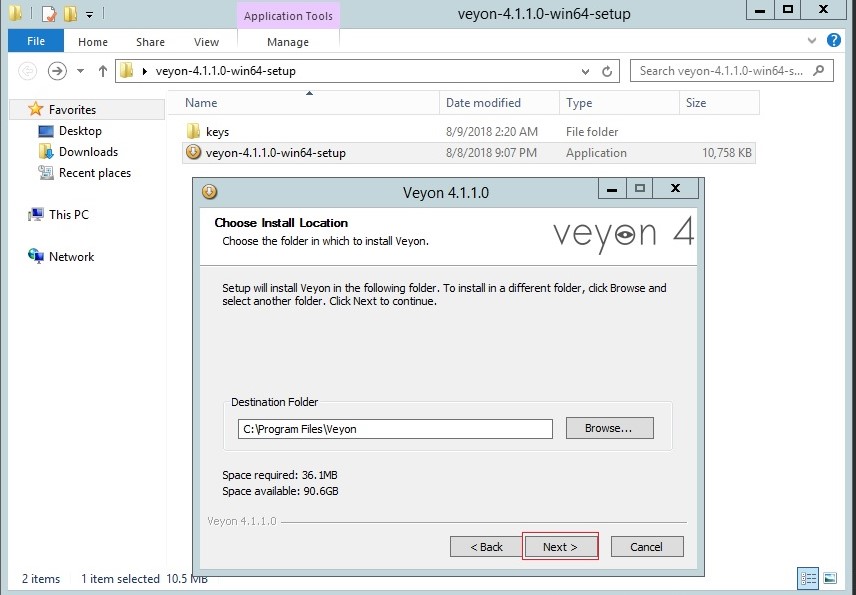Switch to the Share ribbon tab
Screen dimensions: 856x595
point(150,42)
